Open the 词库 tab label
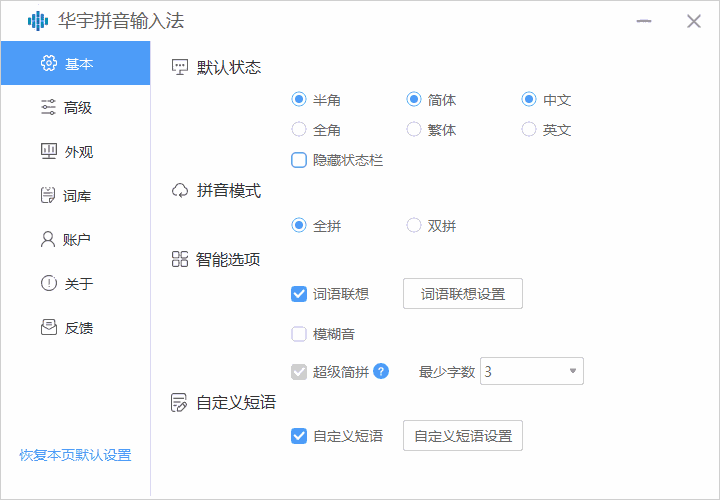Viewport: 720px width, 500px height. [x=79, y=196]
